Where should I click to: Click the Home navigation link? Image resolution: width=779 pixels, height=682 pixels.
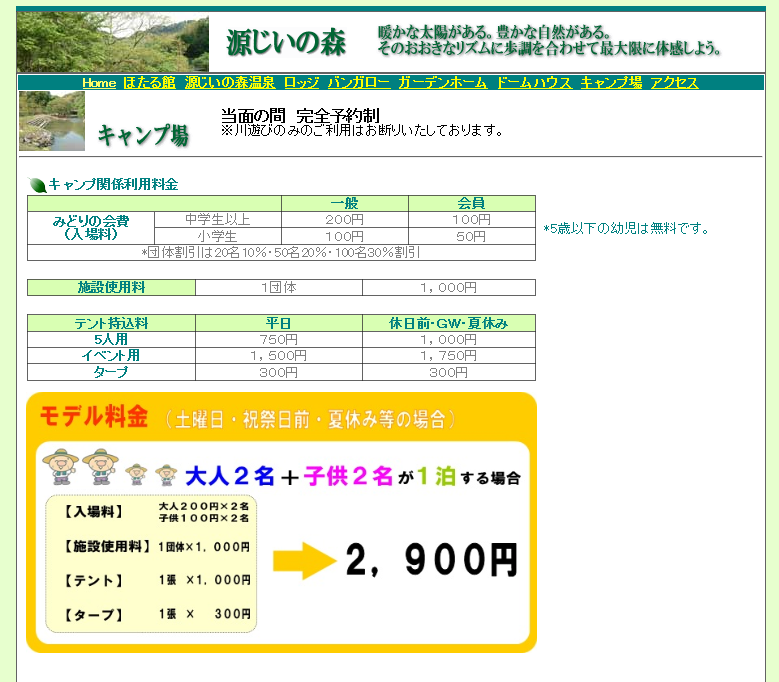[x=99, y=83]
